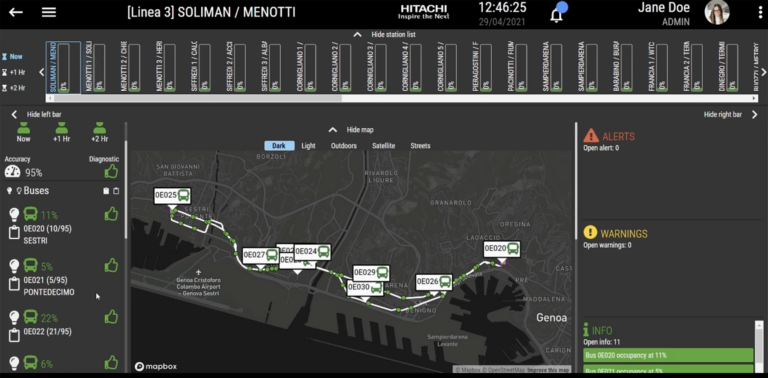Switch the map to Streets style
Screen dimensions: 768x378
point(420,146)
